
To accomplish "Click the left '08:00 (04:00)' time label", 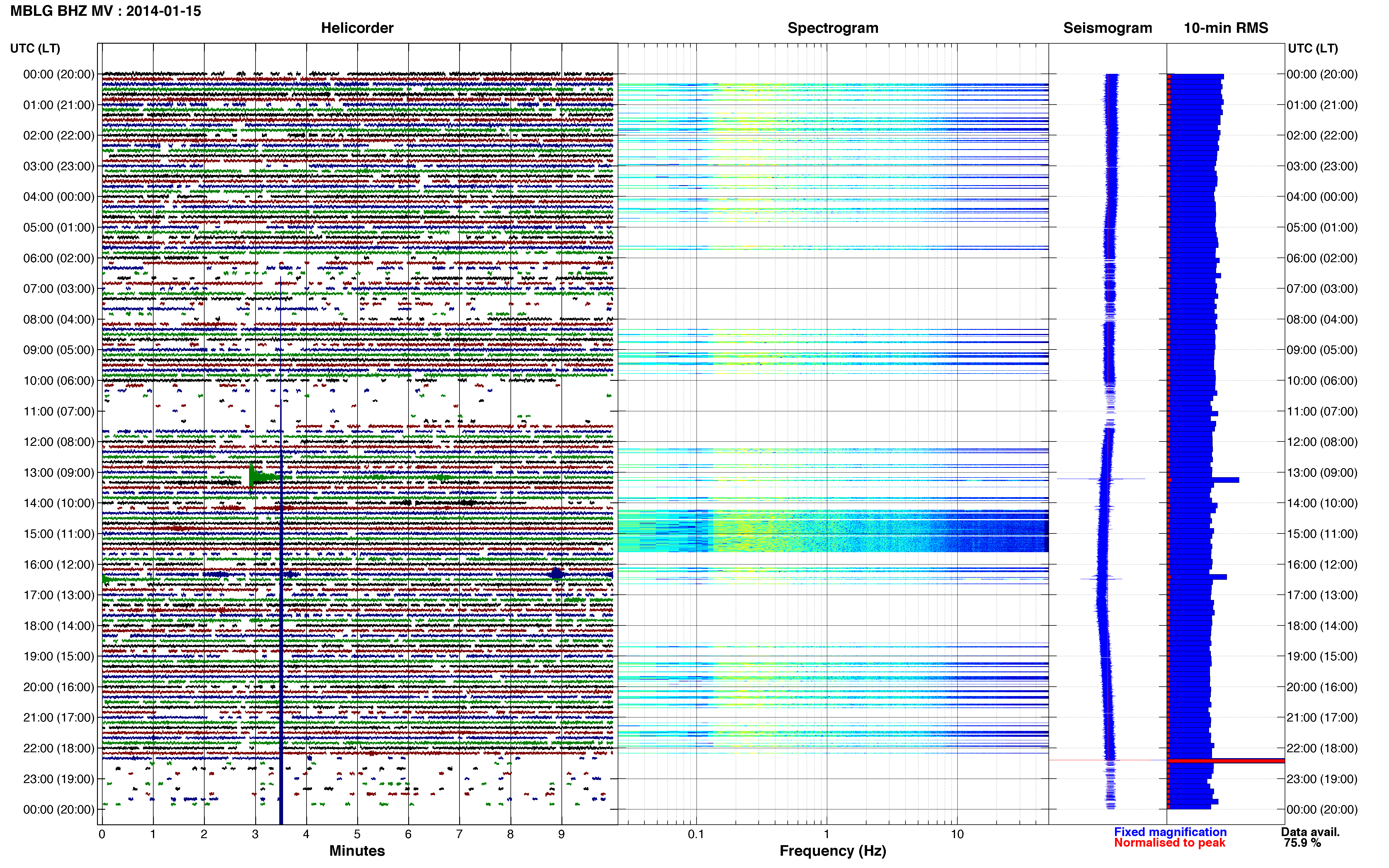I will pos(59,319).
